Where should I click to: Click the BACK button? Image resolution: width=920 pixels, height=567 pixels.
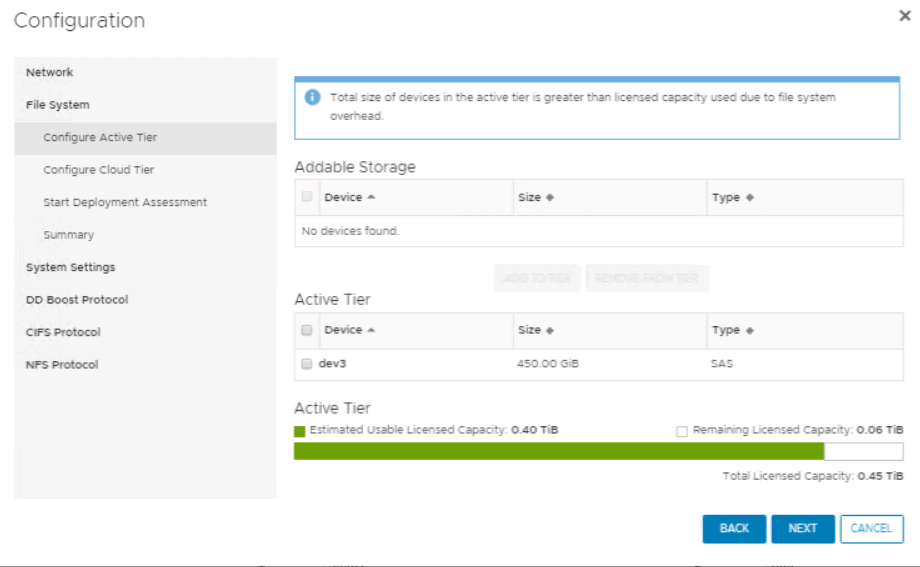(734, 529)
